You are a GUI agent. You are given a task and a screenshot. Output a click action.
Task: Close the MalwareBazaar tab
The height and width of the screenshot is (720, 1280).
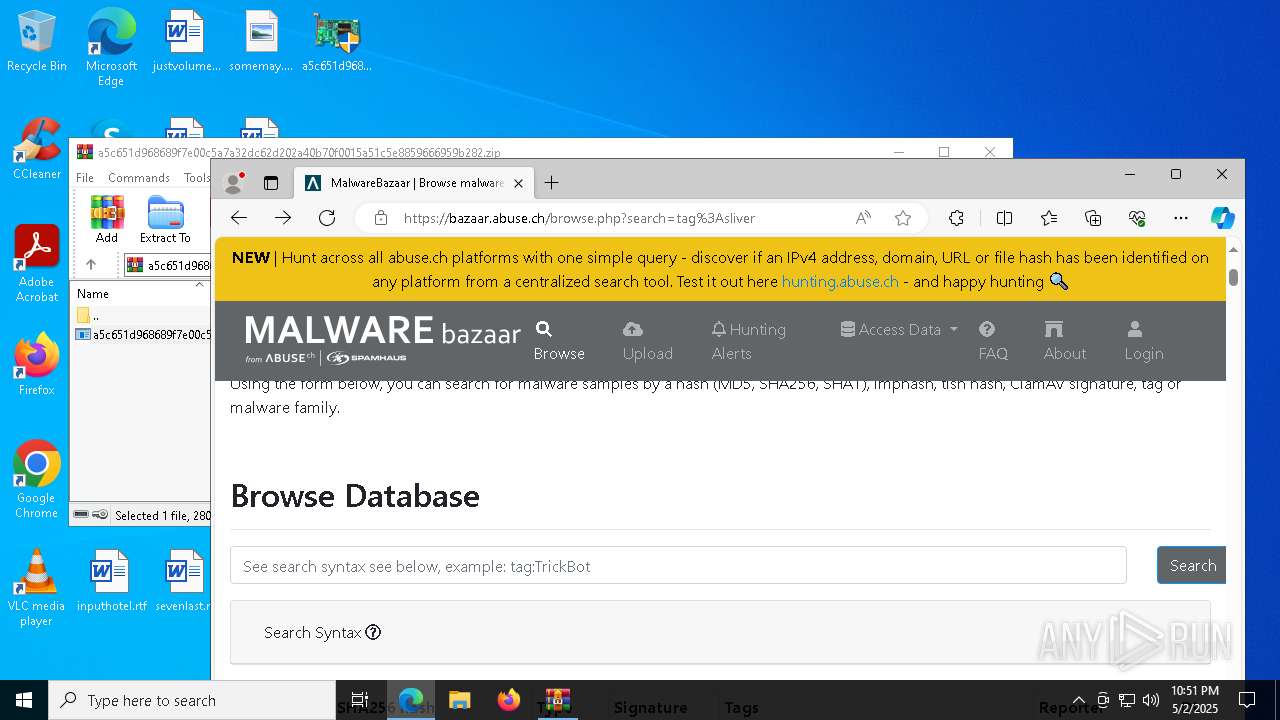pyautogui.click(x=518, y=183)
